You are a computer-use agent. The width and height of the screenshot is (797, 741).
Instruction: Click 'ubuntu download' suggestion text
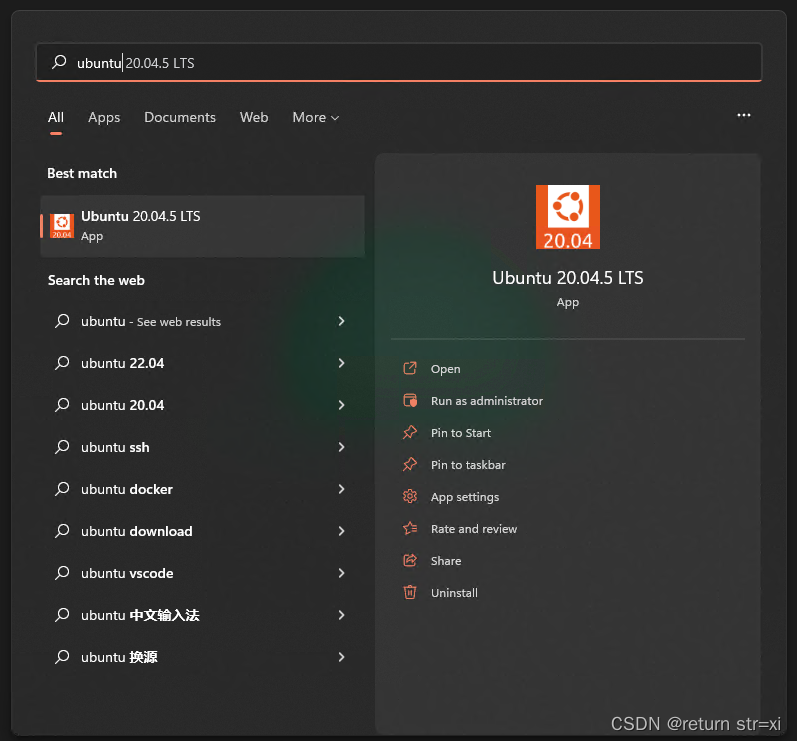[x=137, y=532]
